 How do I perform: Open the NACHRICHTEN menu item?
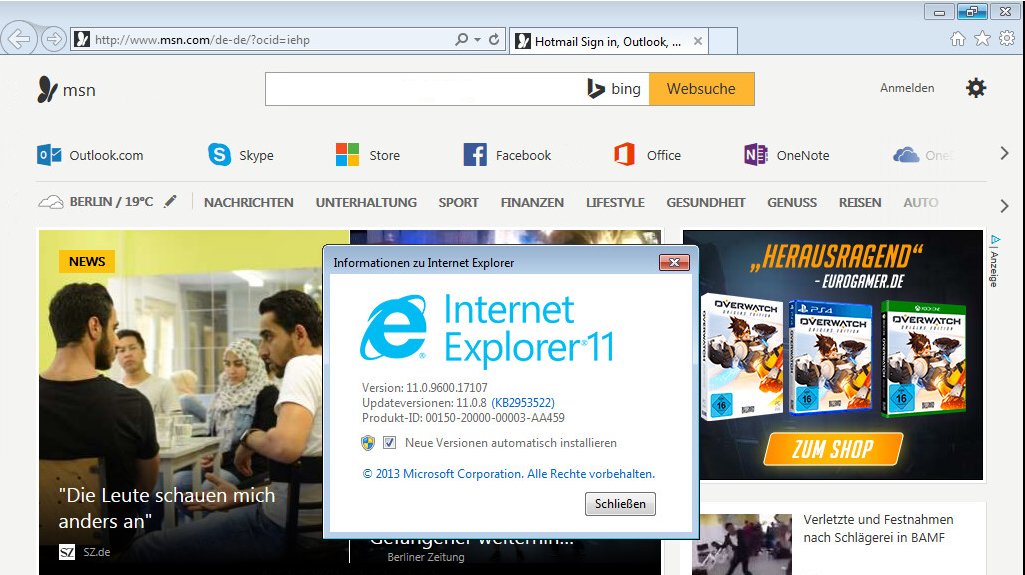(248, 203)
